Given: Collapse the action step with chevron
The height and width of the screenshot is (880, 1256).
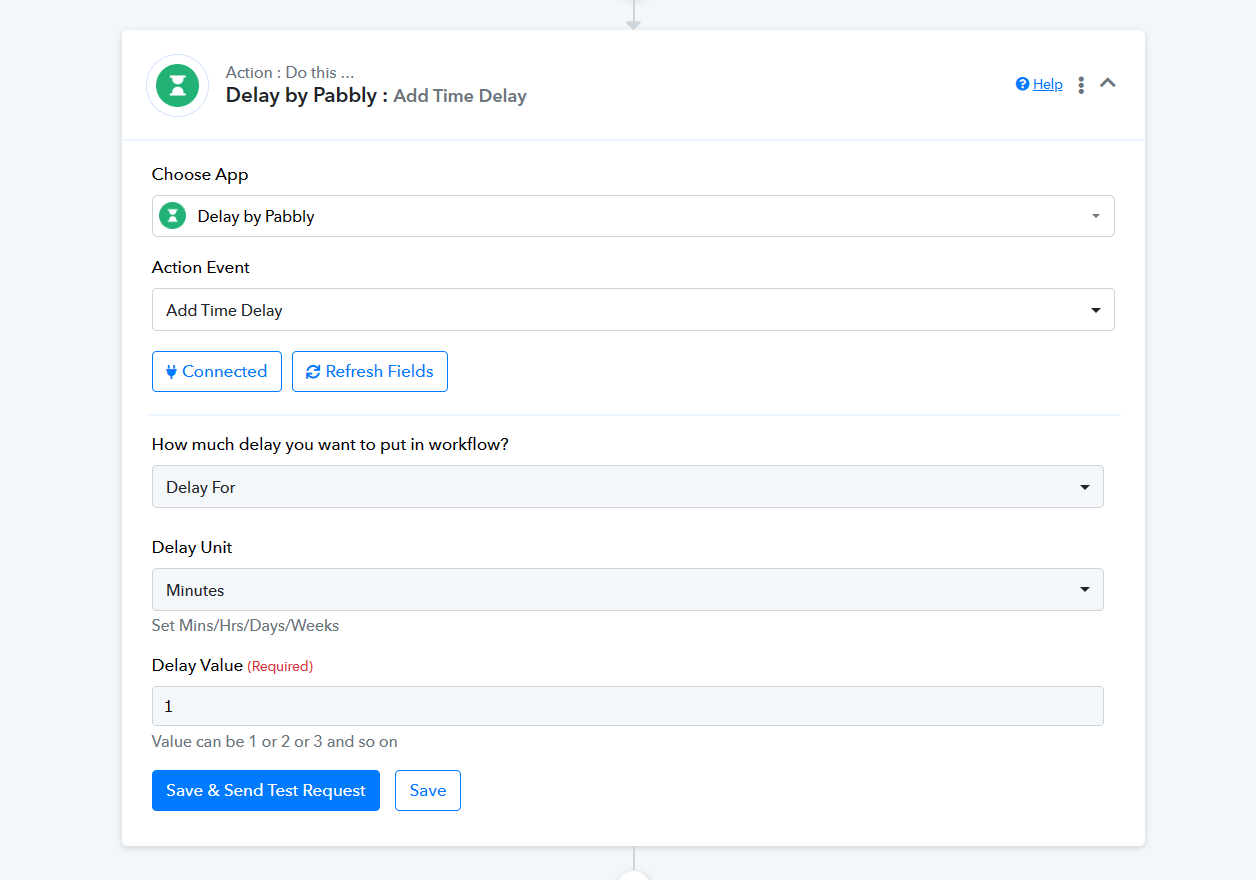Looking at the screenshot, I should 1108,83.
